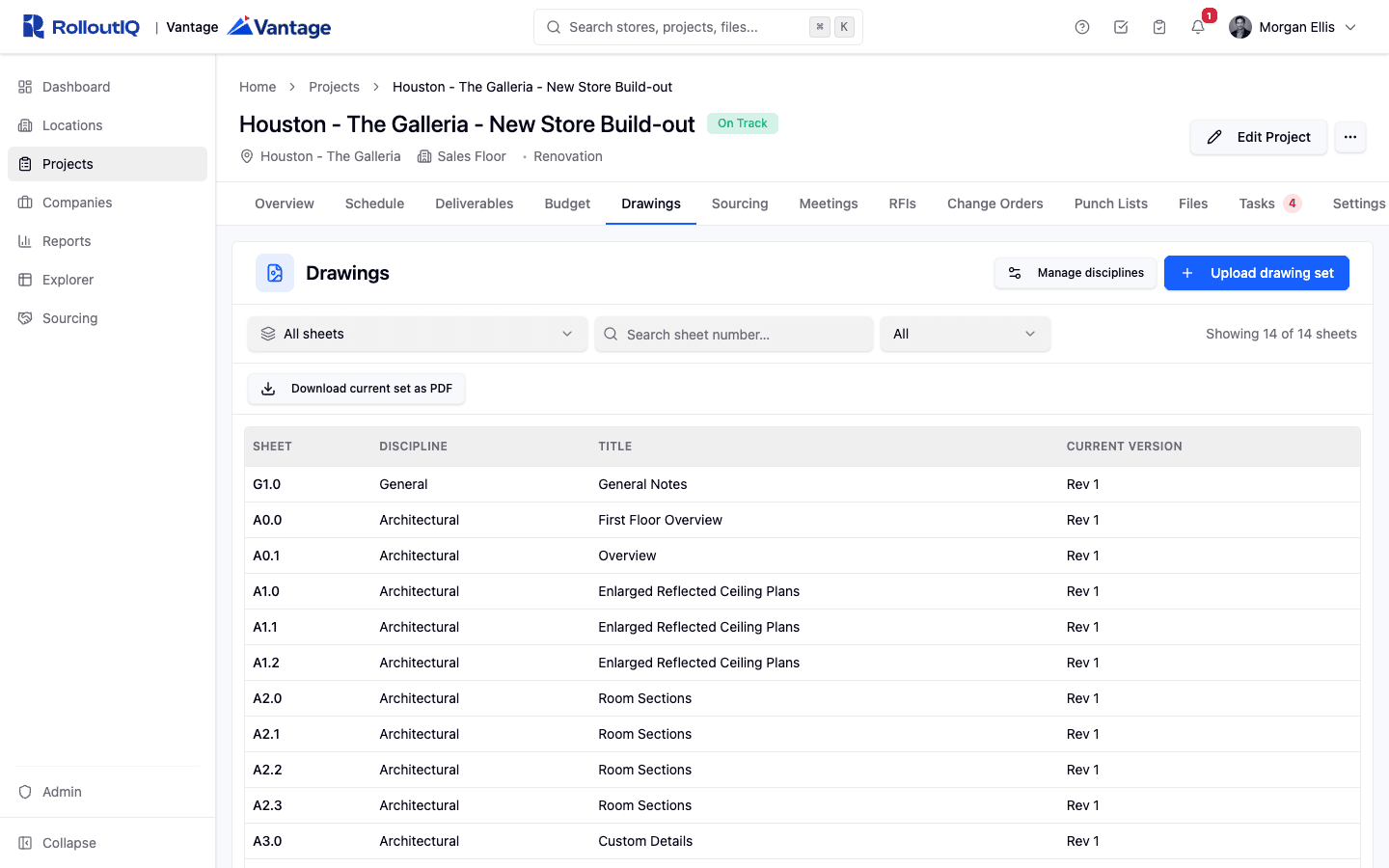The image size is (1389, 868).
Task: Click the more options ellipsis button
Action: [1350, 137]
